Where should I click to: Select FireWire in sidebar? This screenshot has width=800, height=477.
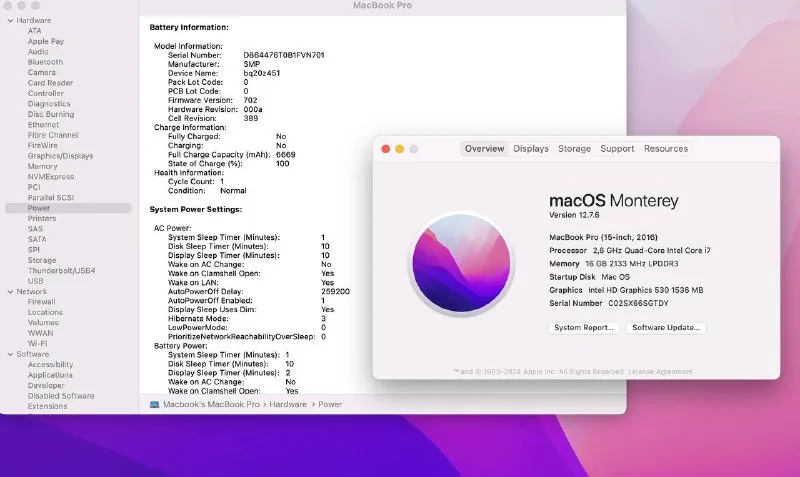coord(43,145)
